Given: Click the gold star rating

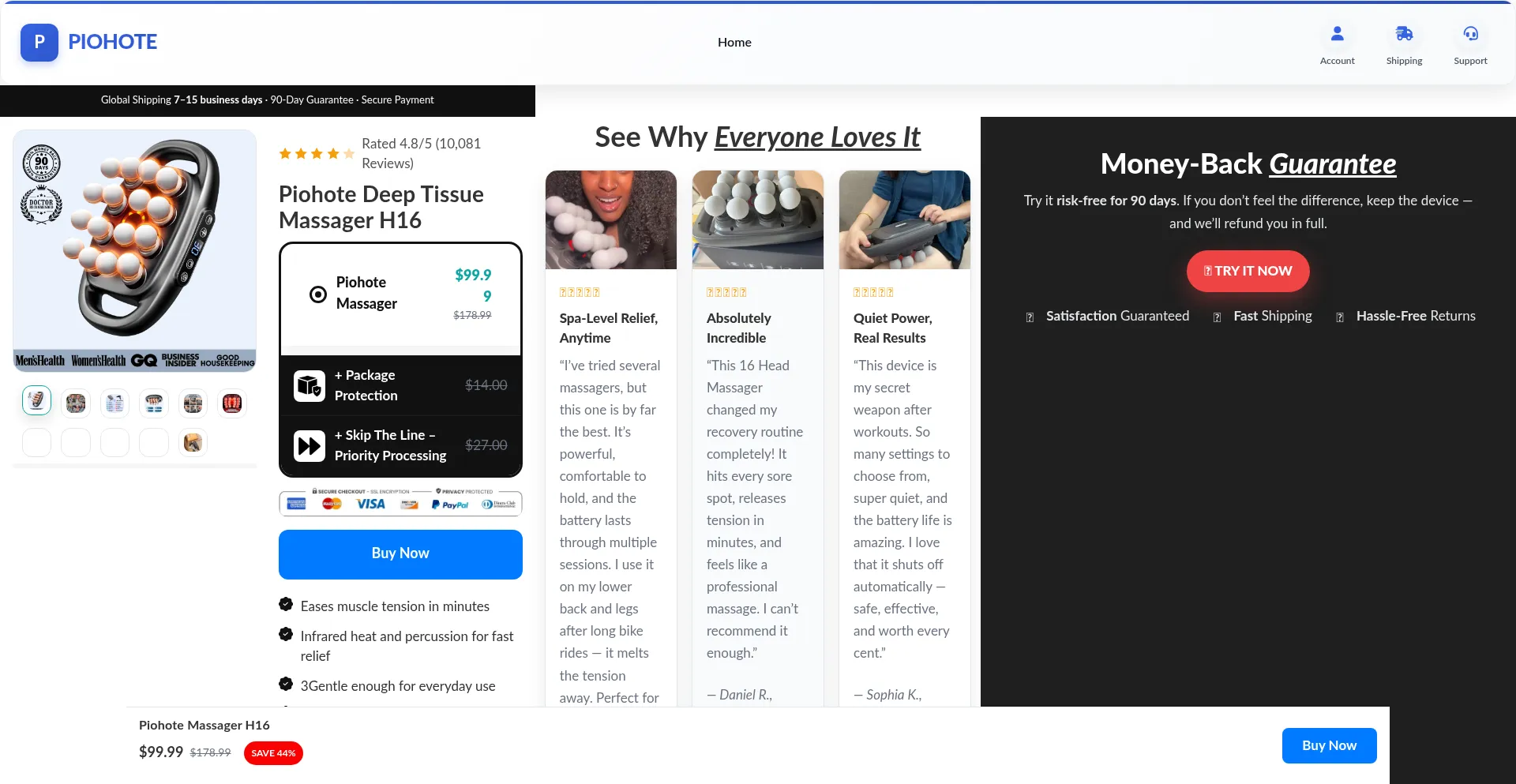Looking at the screenshot, I should tap(316, 153).
